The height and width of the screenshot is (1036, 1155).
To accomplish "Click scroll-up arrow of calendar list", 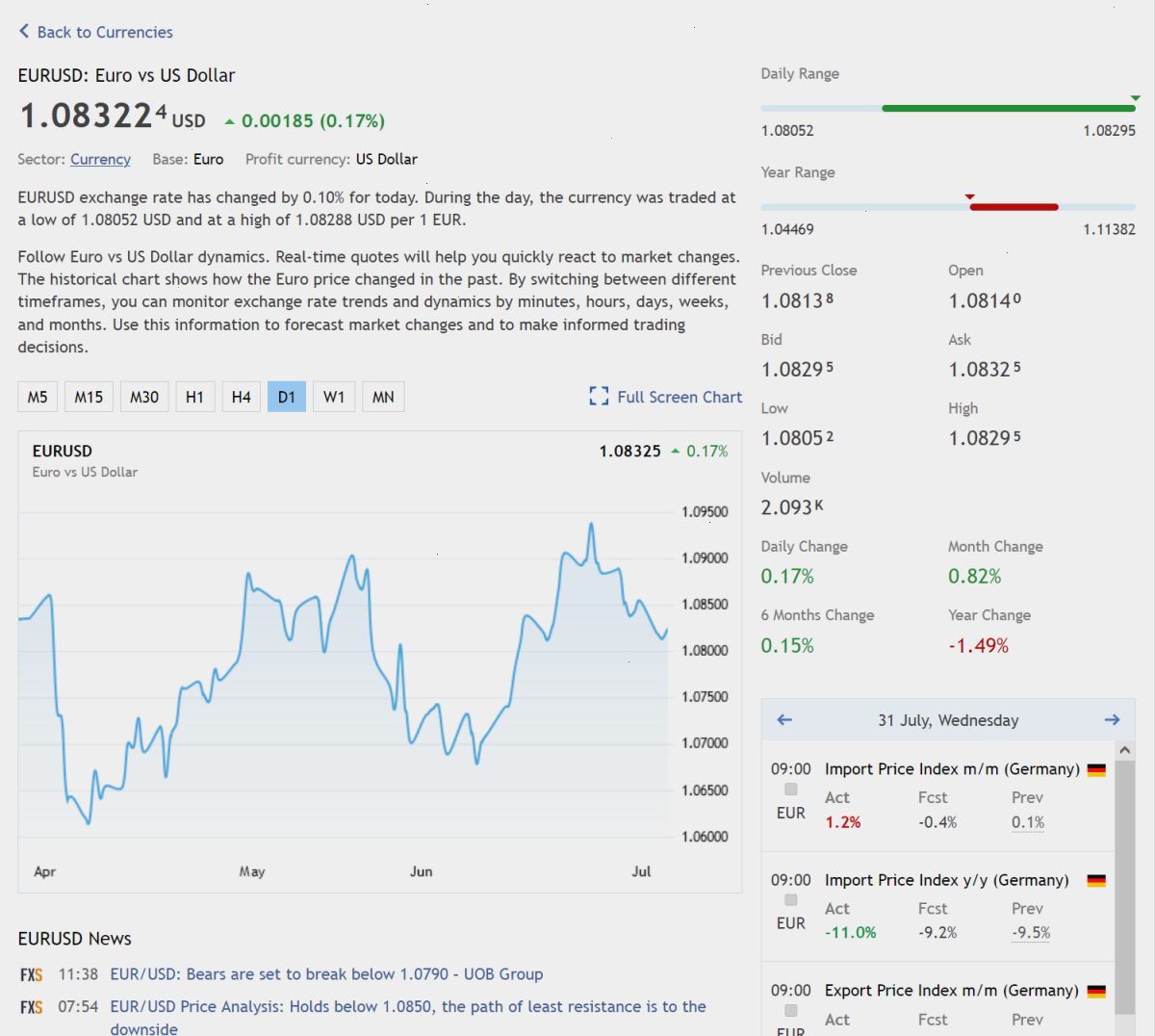I will coord(1124,750).
